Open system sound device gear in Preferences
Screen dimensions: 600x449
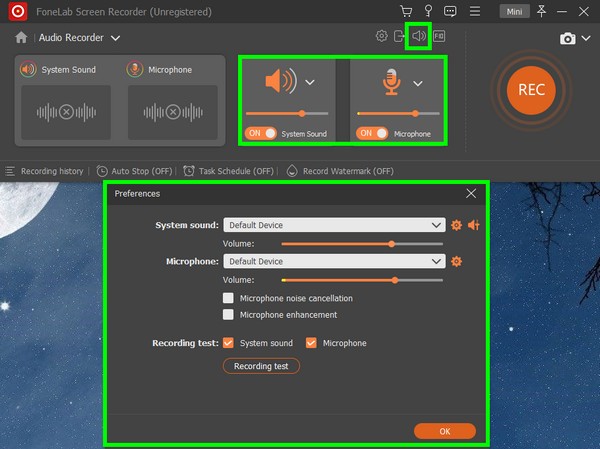pyautogui.click(x=456, y=225)
